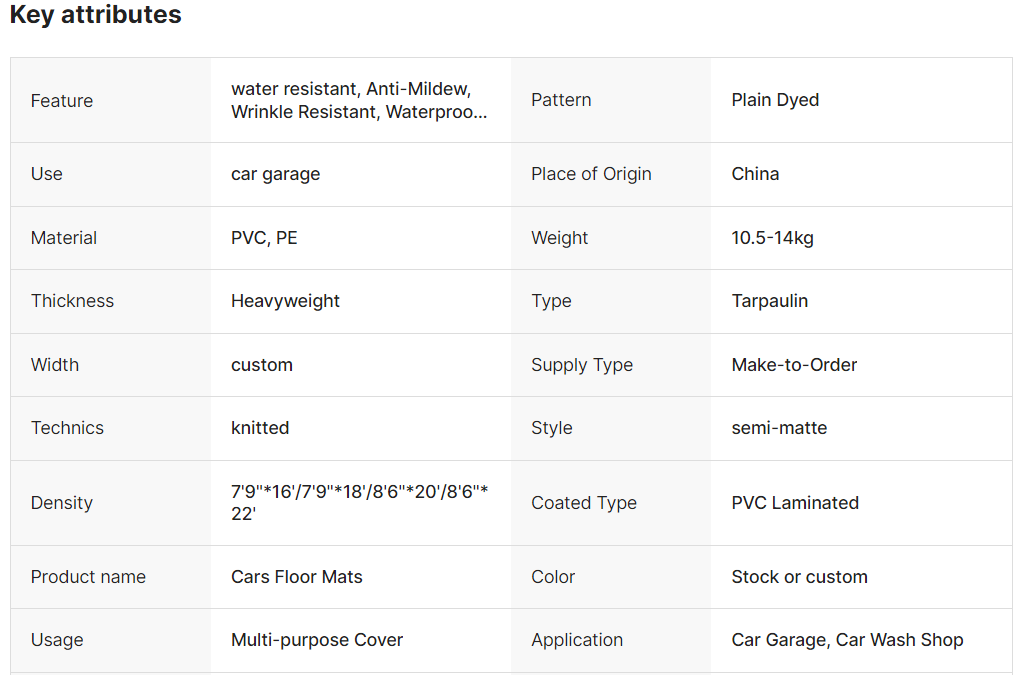
Task: Click the Key attributes heading
Action: click(96, 15)
